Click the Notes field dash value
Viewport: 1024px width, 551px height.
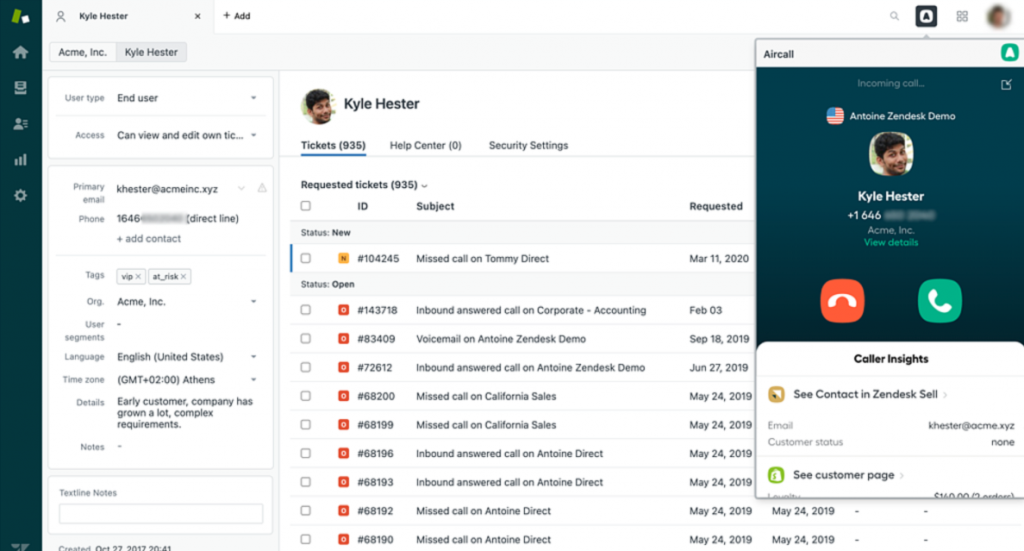tap(120, 447)
